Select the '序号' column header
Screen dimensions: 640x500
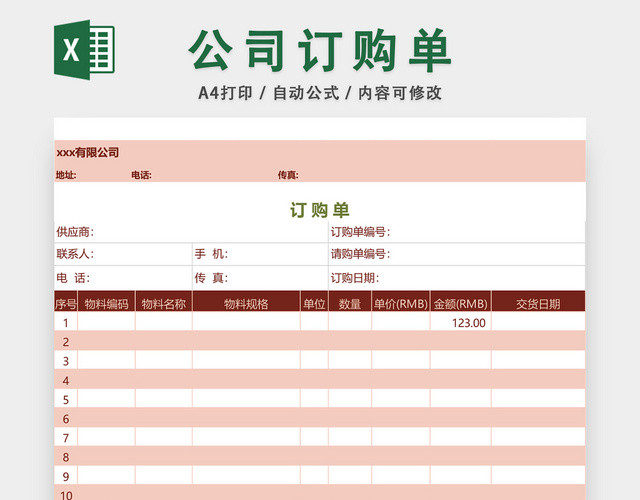coord(66,302)
